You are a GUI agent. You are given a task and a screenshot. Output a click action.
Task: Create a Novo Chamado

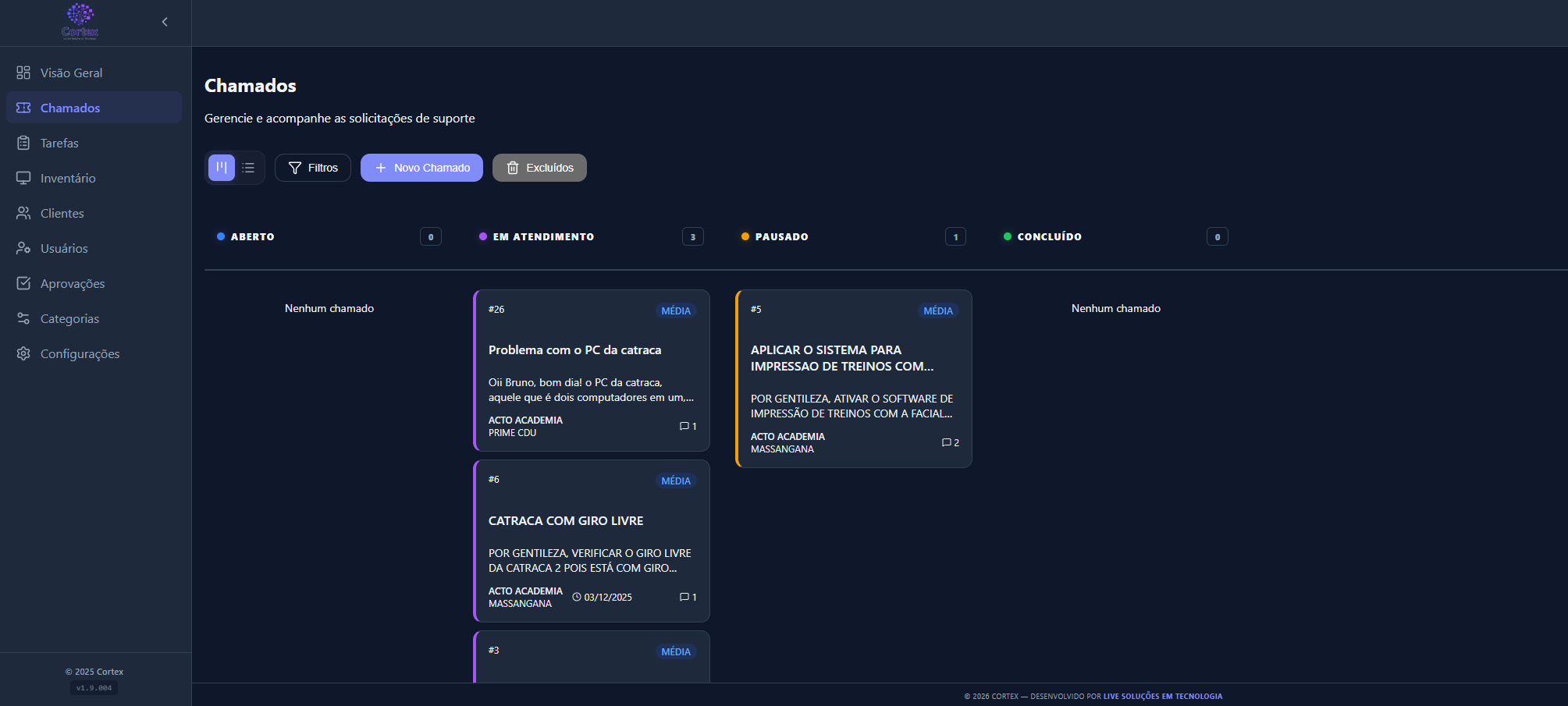(421, 168)
